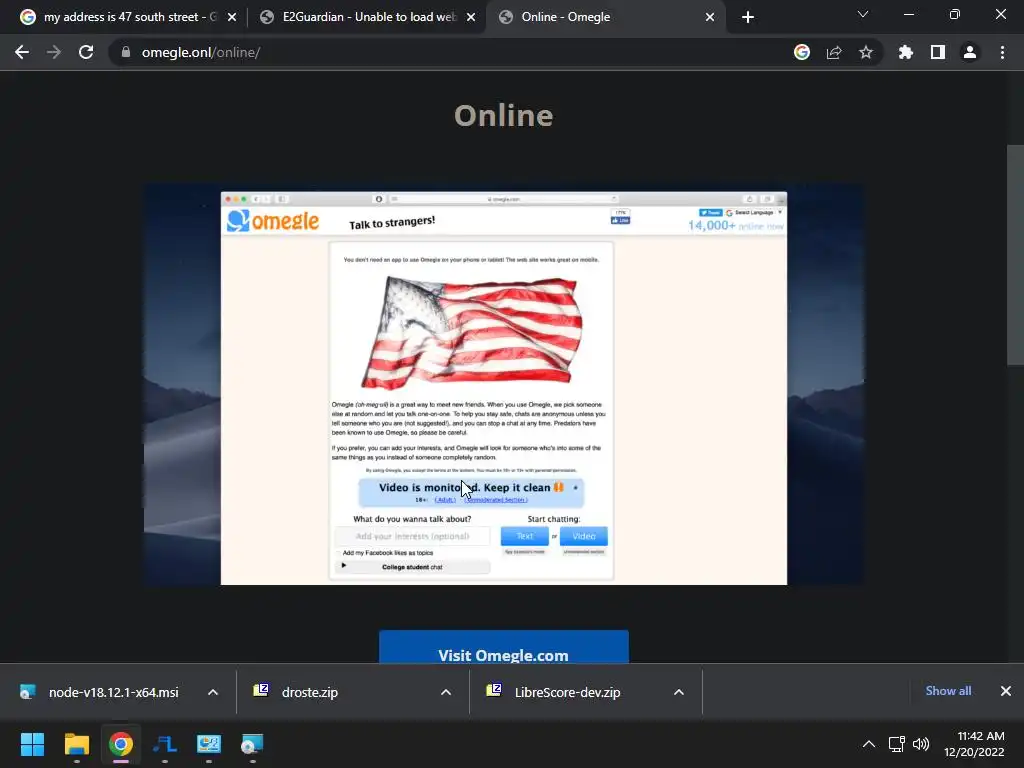Image resolution: width=1024 pixels, height=768 pixels.
Task: Open the LibreScore-dev.zip download
Action: pos(567,692)
